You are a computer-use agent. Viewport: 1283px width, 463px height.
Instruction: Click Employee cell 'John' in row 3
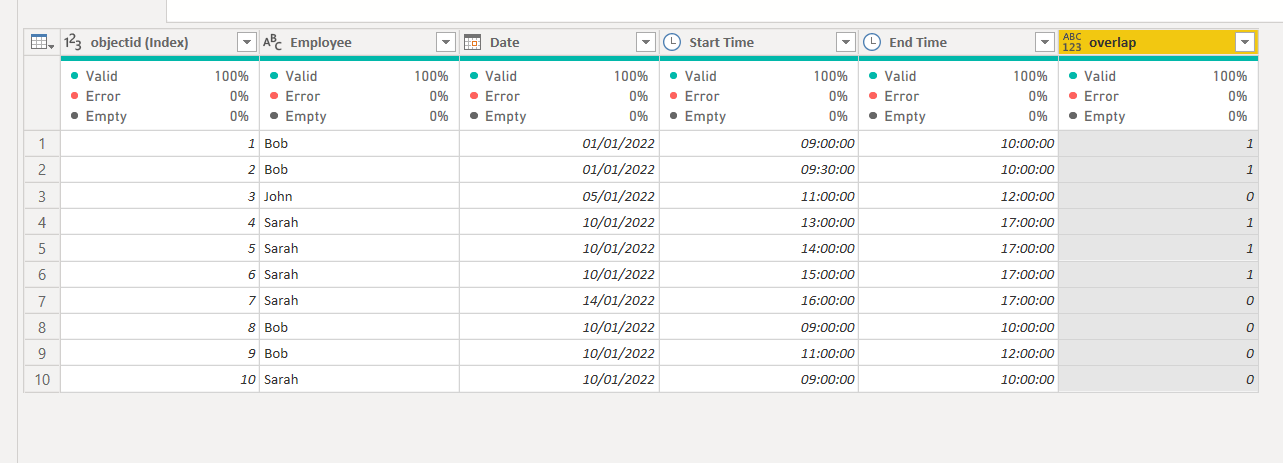[359, 196]
